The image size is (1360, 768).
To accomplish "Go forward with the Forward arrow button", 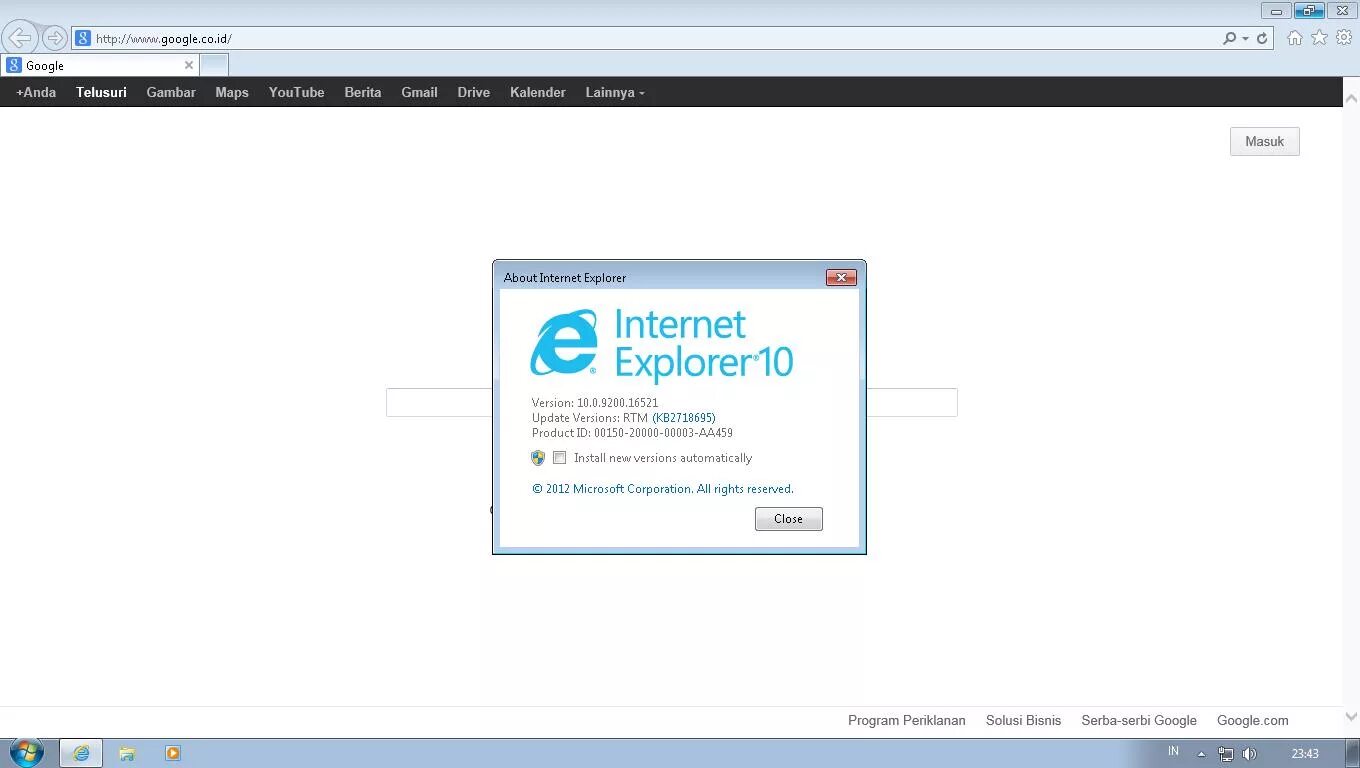I will pos(54,38).
